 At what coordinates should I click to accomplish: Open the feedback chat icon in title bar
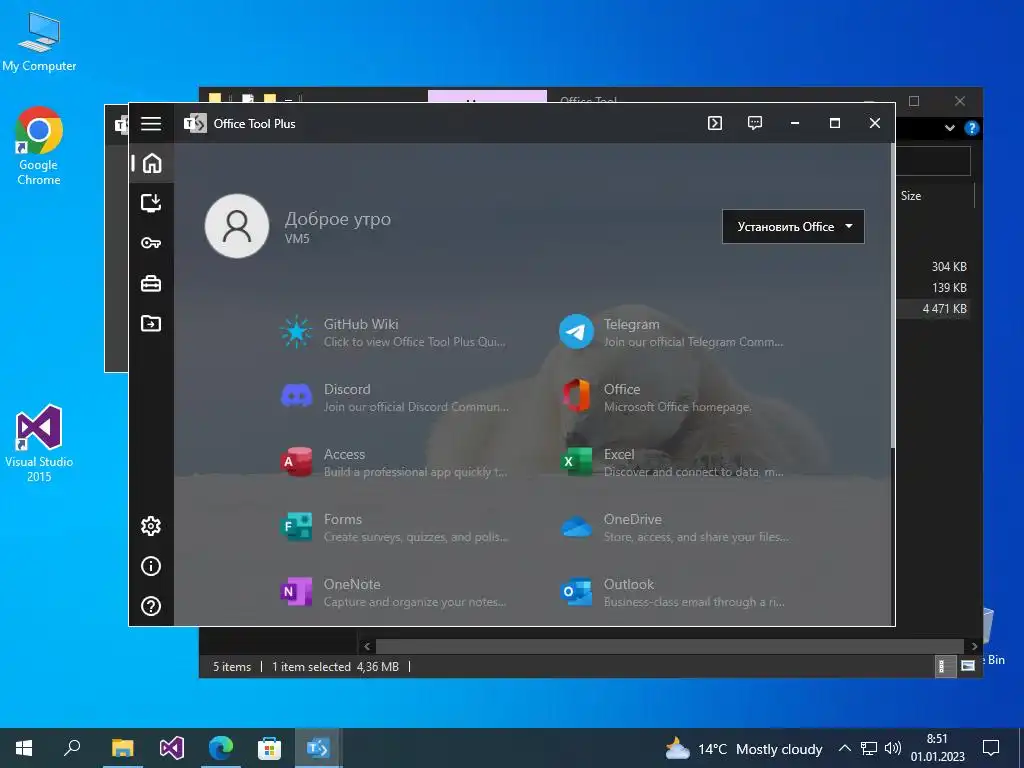click(x=755, y=123)
